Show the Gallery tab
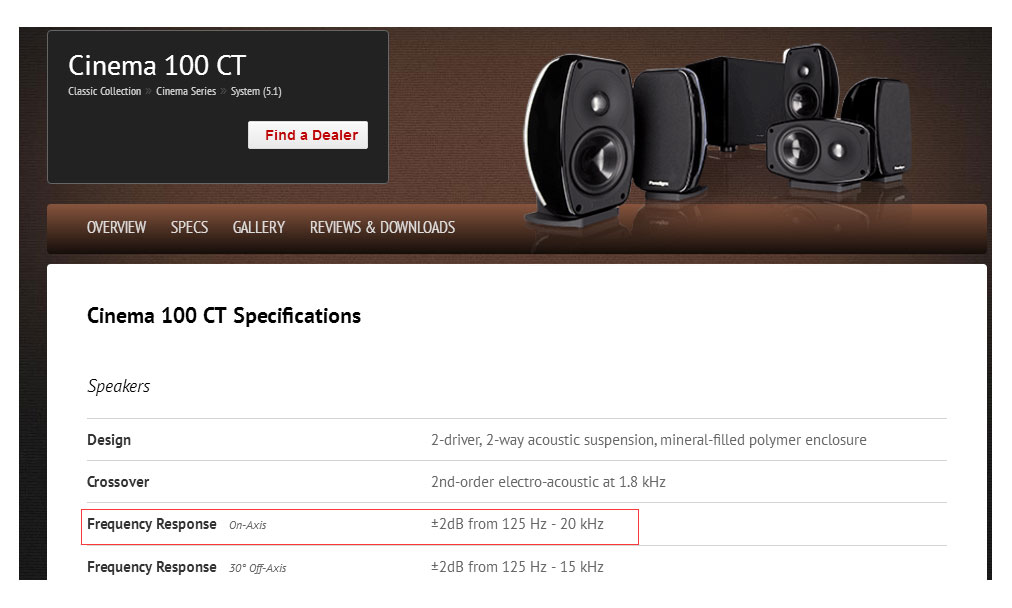 click(x=259, y=228)
